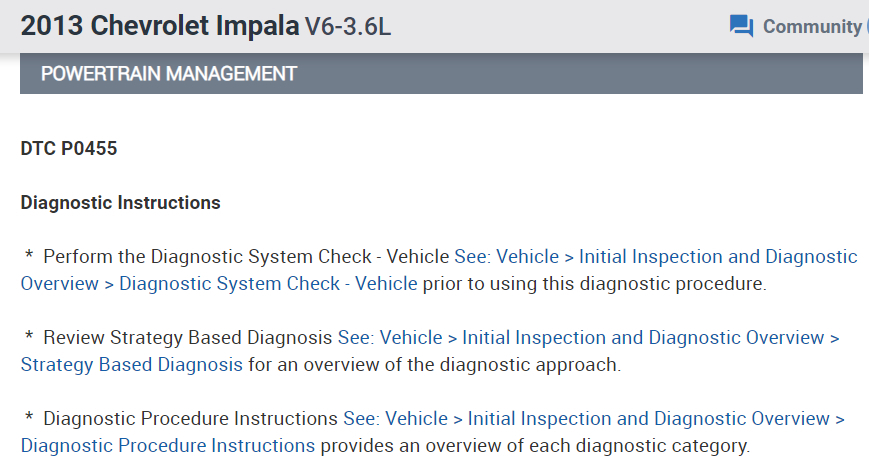Click the text "prior to using this diagnostic procedure"
This screenshot has height=470, width=869.
pyautogui.click(x=594, y=283)
